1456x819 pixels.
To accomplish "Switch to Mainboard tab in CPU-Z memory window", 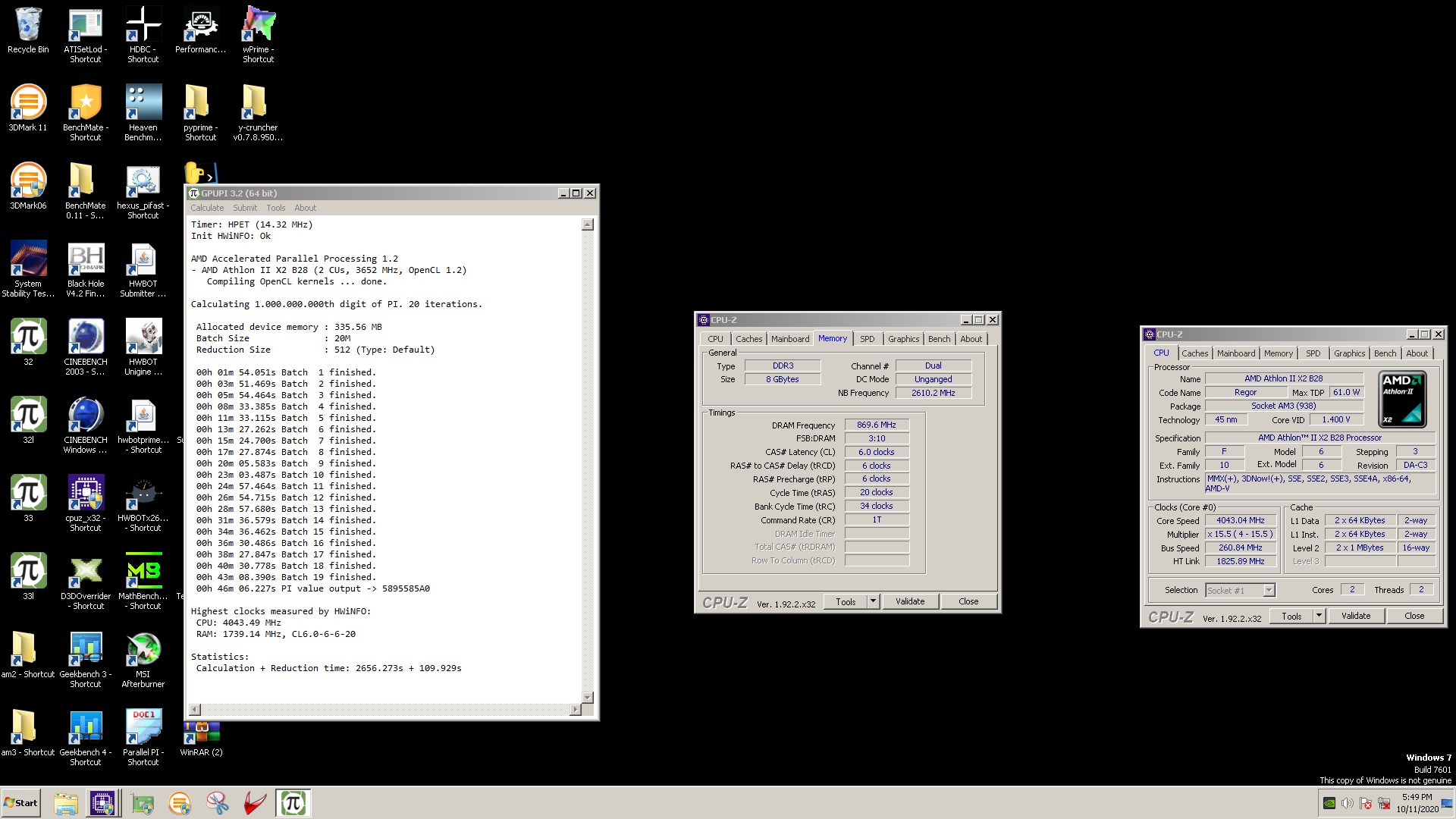I will [789, 339].
